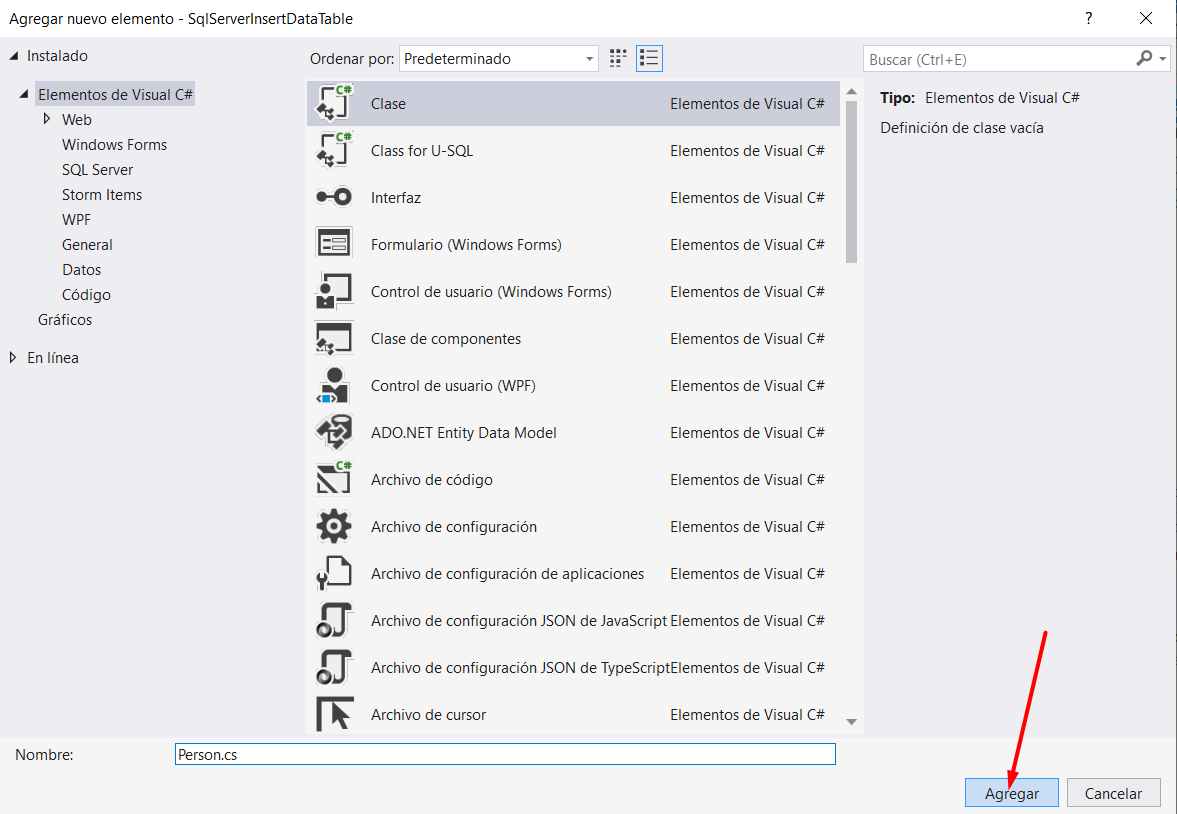Select the Archivo de cursor icon
Viewport: 1177px width, 814px height.
click(x=334, y=715)
